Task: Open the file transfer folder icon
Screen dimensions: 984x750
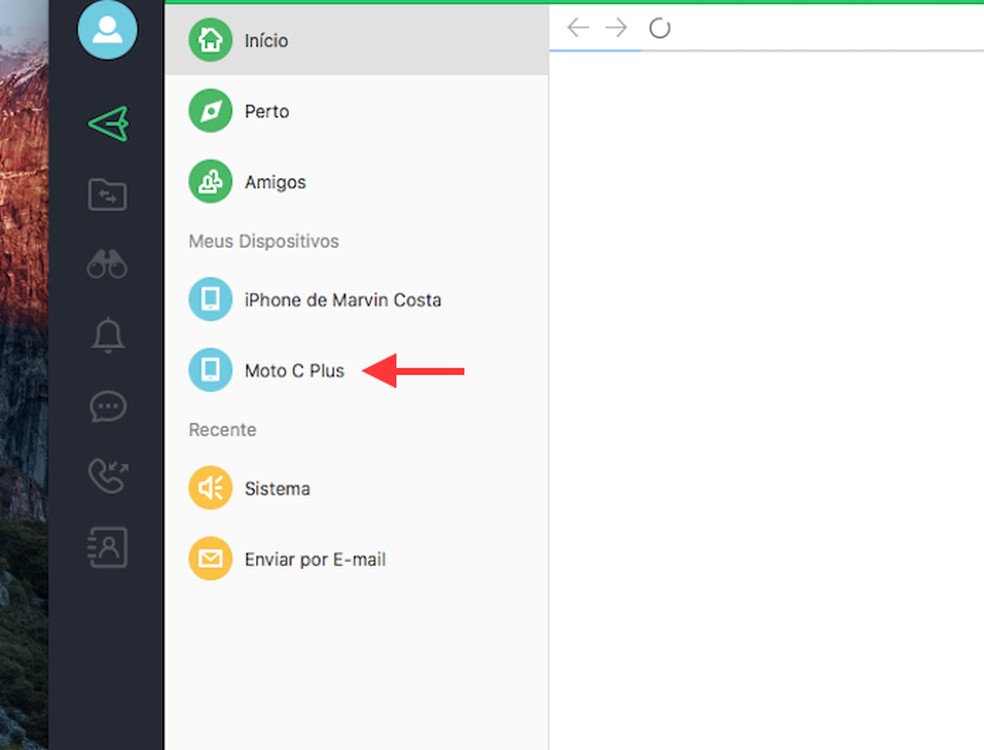Action: (107, 195)
